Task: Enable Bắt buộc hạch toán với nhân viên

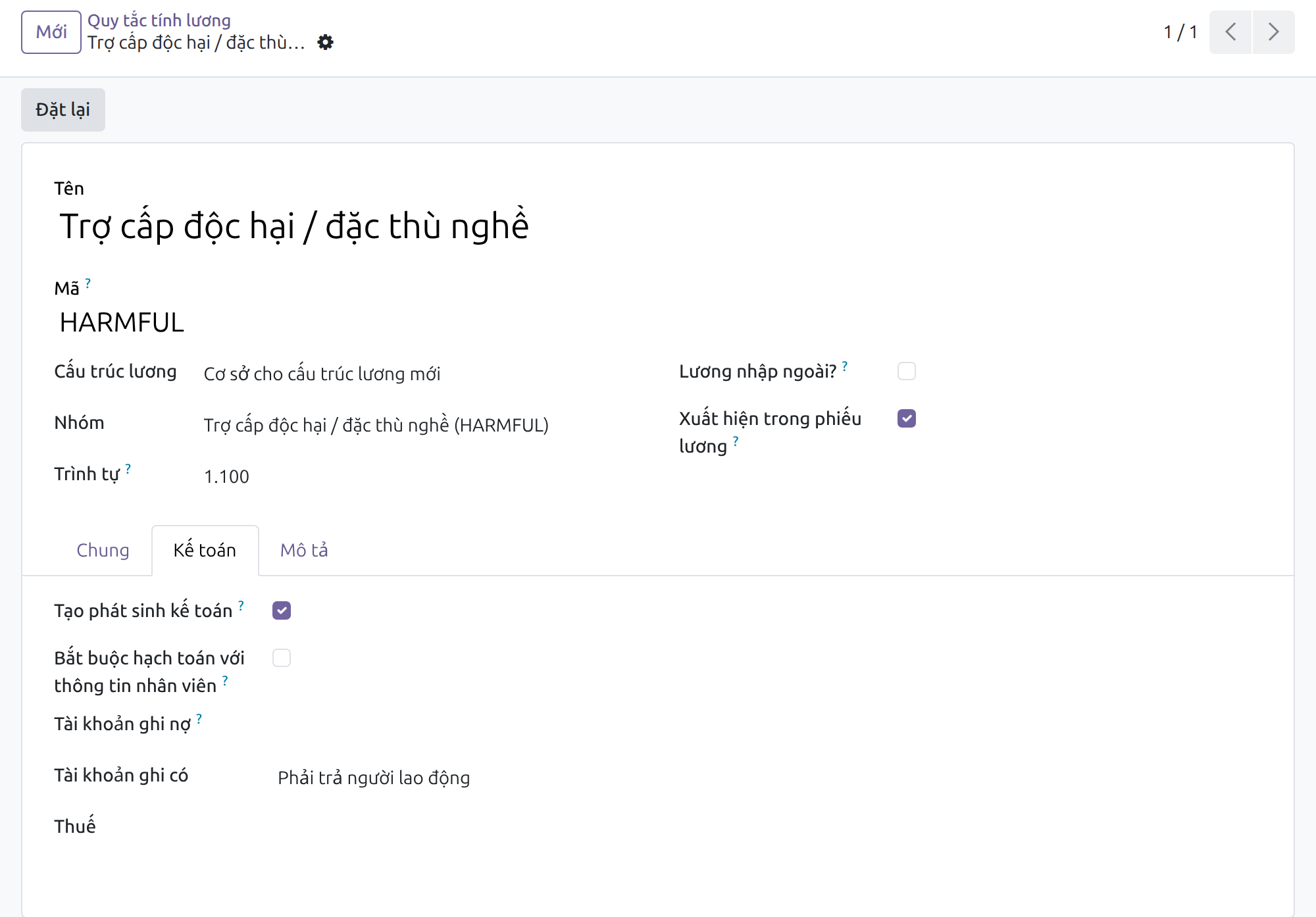Action: [282, 658]
